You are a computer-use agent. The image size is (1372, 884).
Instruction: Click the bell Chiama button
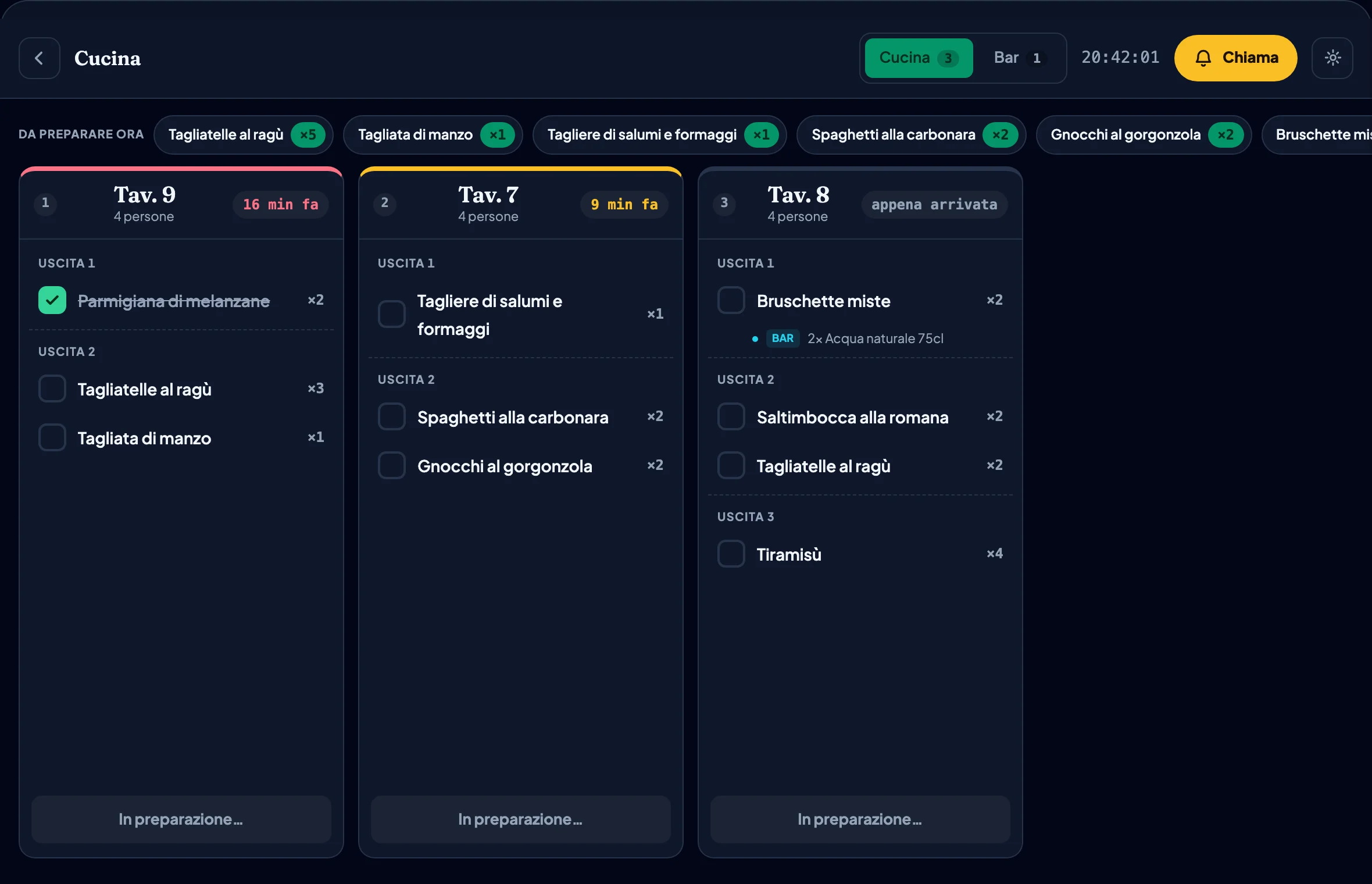click(1235, 58)
